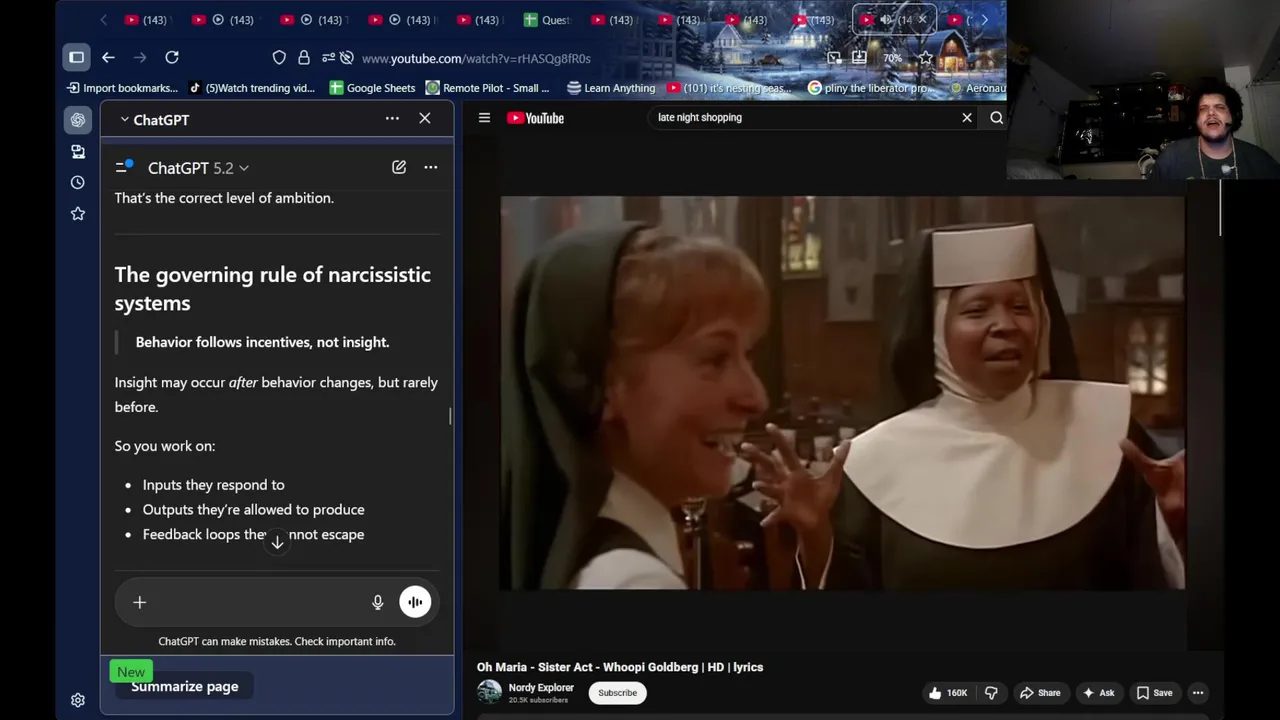Open the Watch trending videos TikTok bookmark
The width and height of the screenshot is (1280, 720).
coord(251,88)
